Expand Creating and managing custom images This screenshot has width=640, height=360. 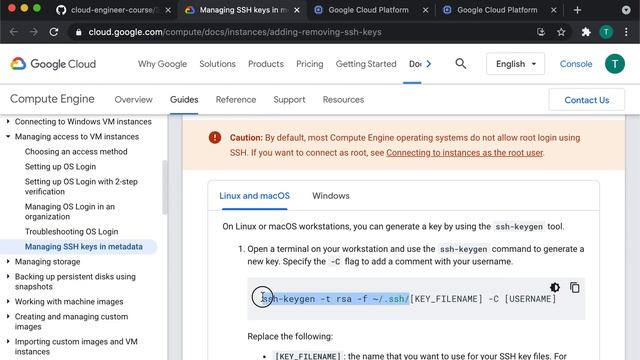coord(8,317)
